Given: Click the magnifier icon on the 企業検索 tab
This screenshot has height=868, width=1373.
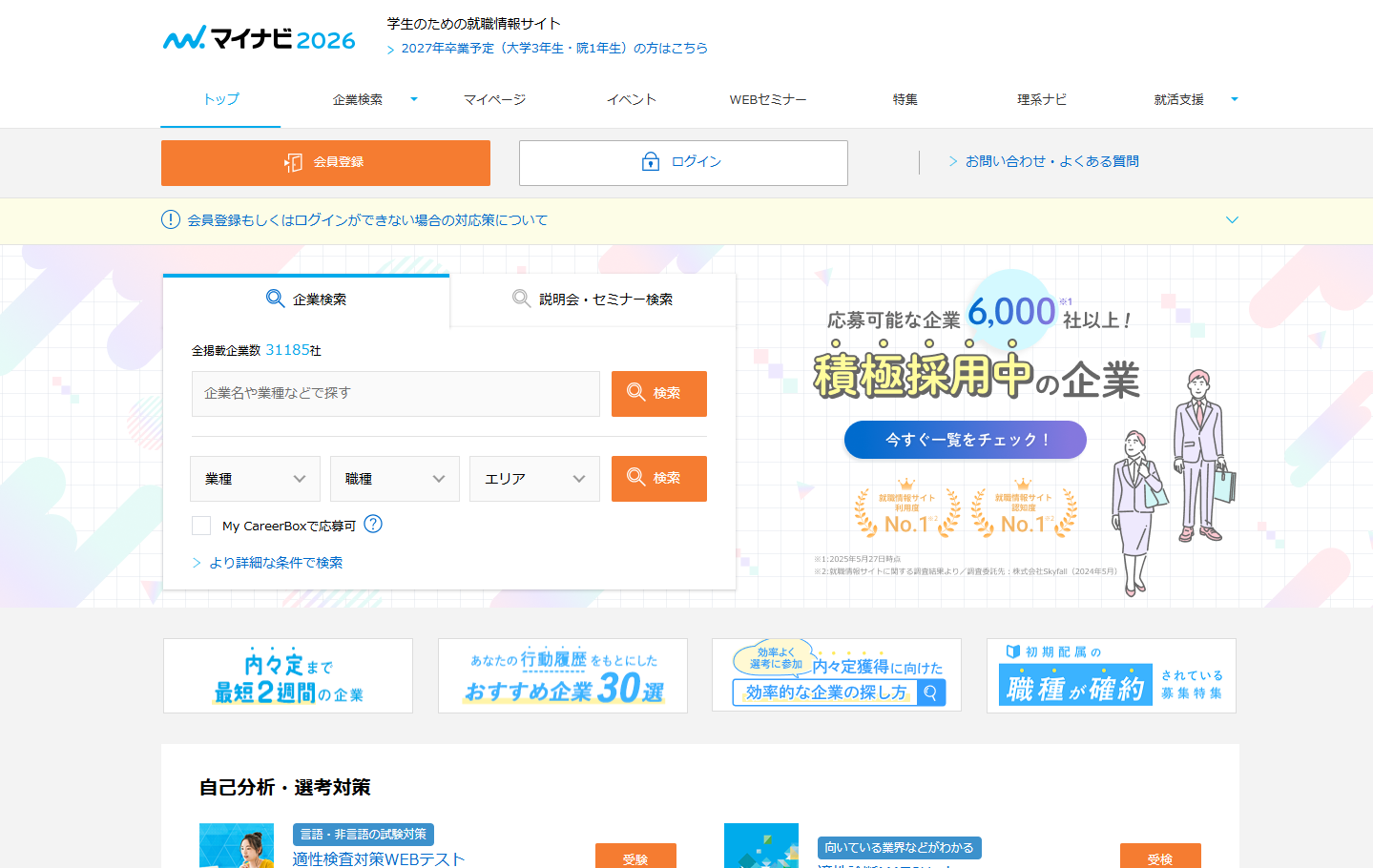Looking at the screenshot, I should [273, 299].
